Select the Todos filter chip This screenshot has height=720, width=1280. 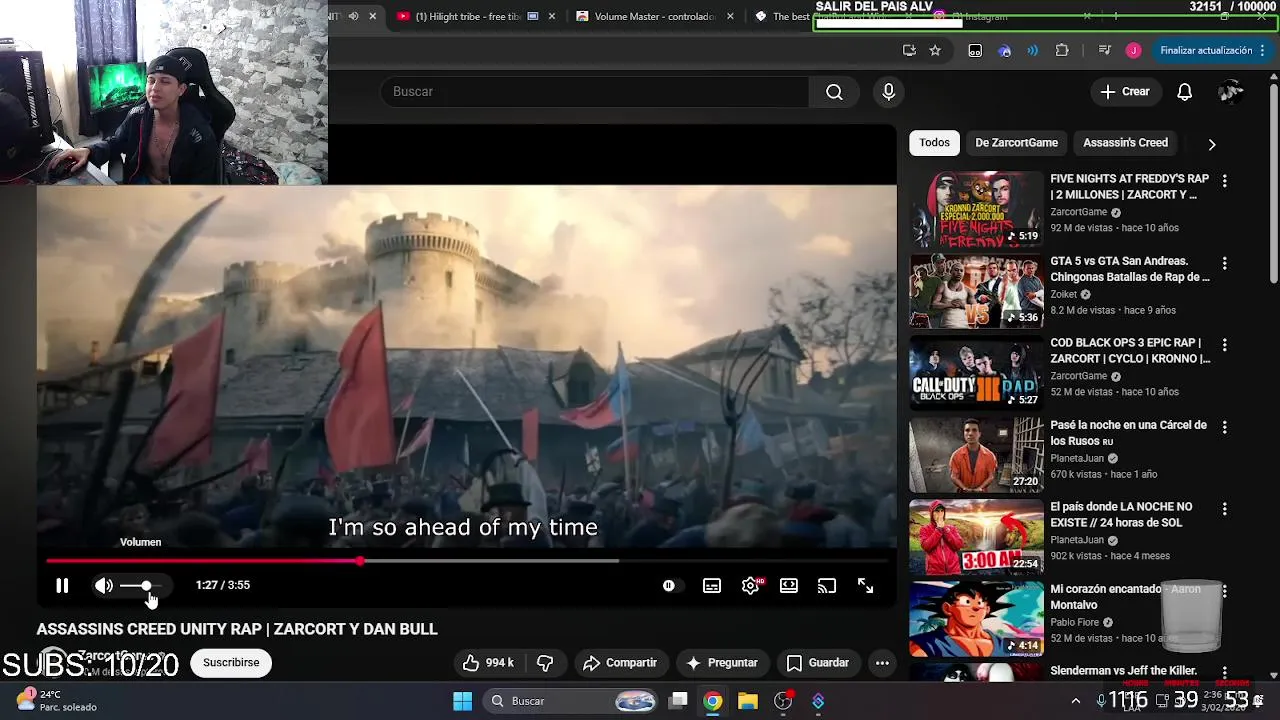pyautogui.click(x=934, y=143)
